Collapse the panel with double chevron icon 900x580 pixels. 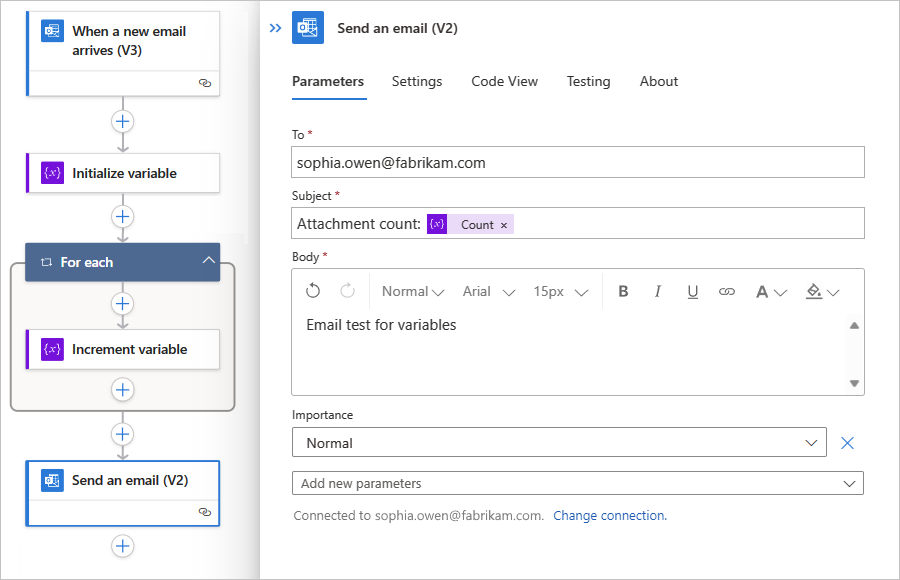tap(275, 28)
